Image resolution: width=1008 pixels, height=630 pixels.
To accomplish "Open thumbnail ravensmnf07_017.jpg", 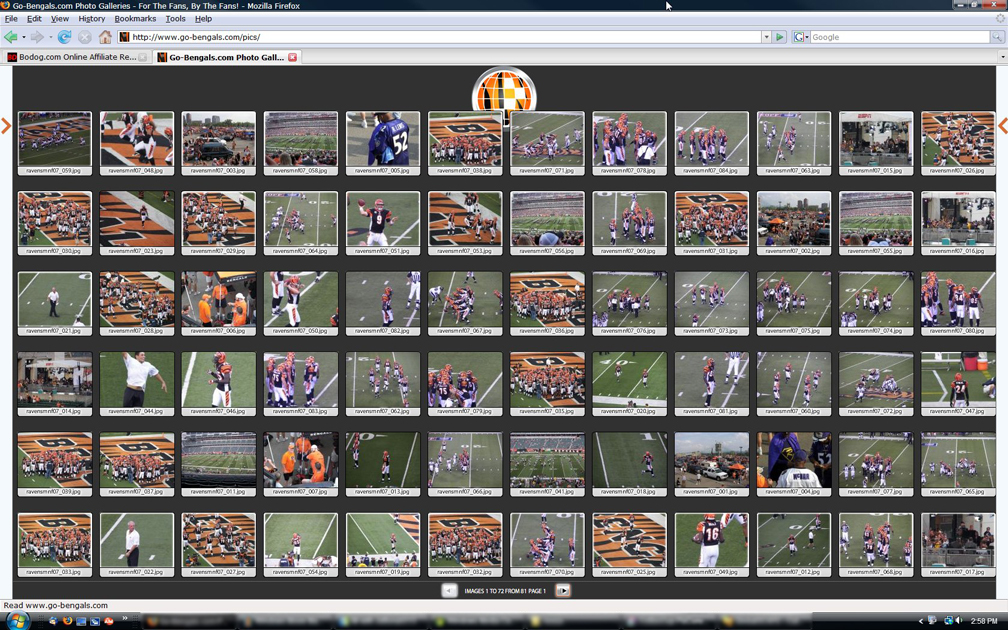I will [x=957, y=541].
